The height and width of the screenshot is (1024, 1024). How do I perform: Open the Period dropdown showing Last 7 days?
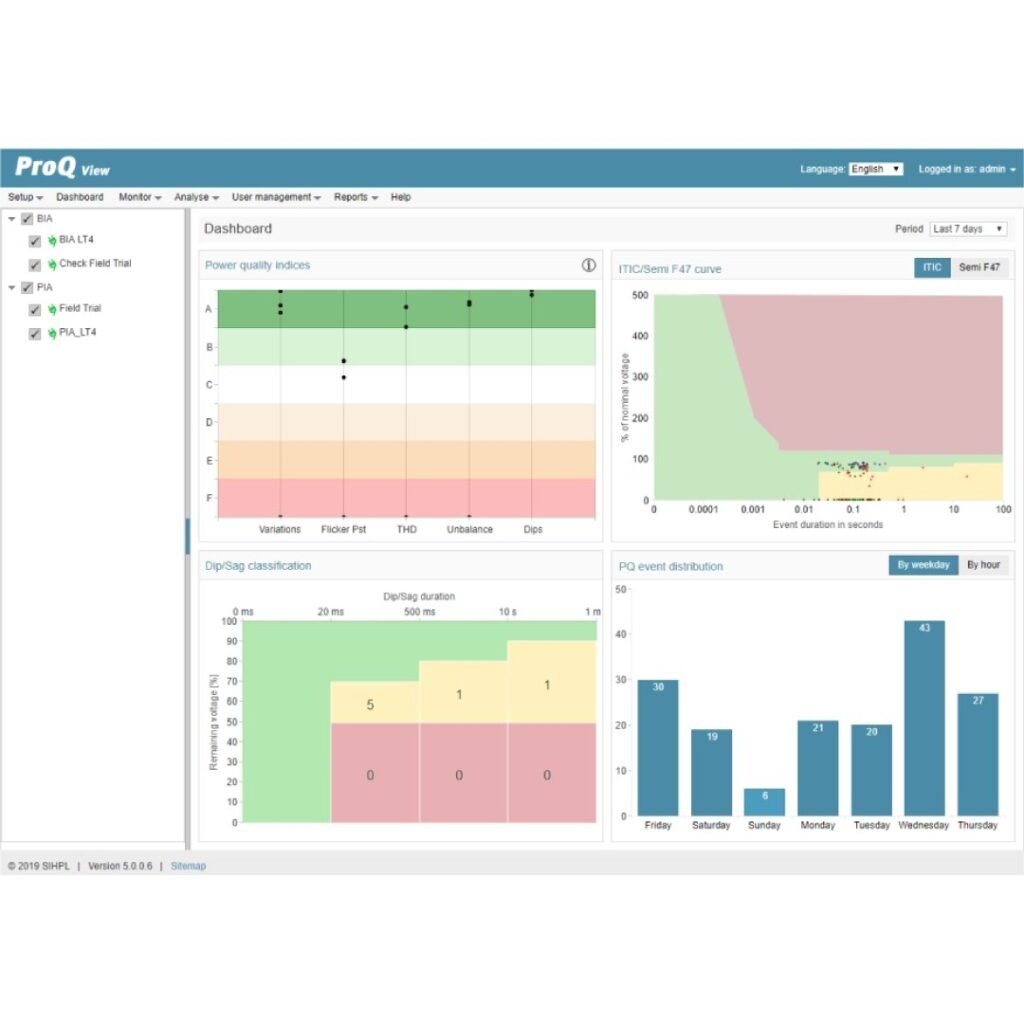pyautogui.click(x=968, y=229)
